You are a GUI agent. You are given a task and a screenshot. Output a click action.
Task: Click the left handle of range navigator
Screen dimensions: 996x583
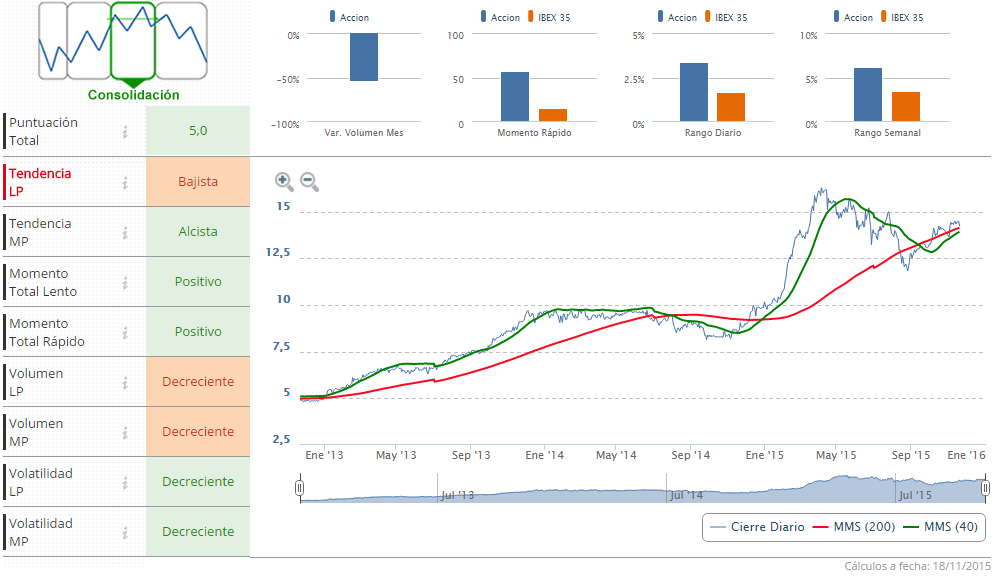pyautogui.click(x=299, y=488)
